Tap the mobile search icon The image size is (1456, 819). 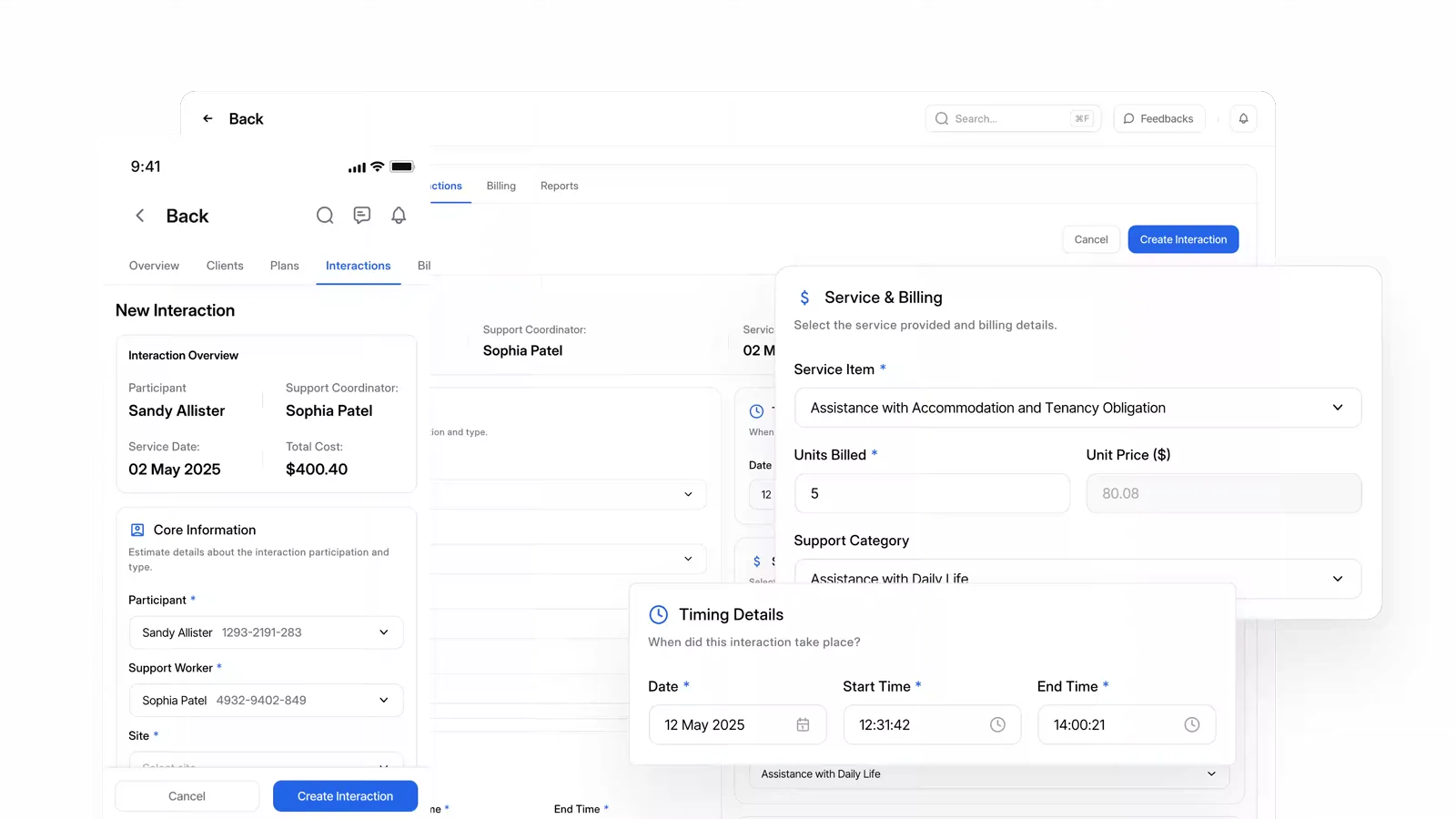coord(325,216)
